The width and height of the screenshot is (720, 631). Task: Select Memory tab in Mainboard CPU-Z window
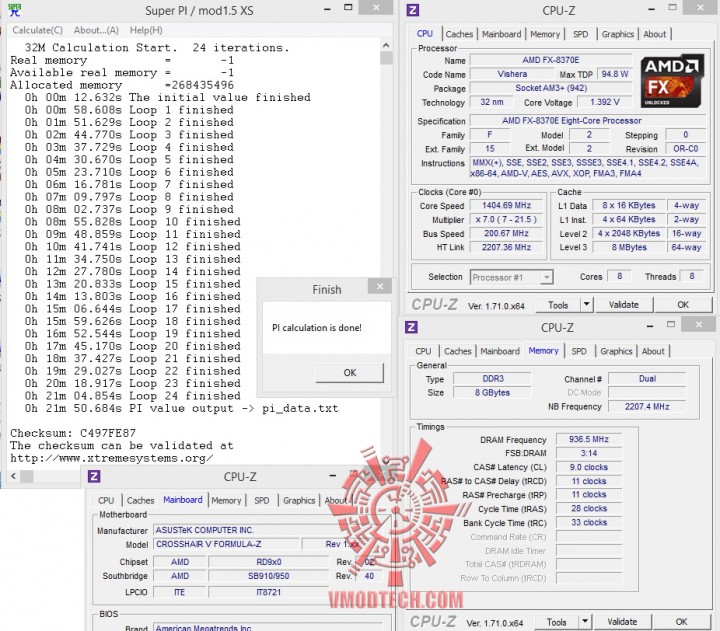(226, 501)
